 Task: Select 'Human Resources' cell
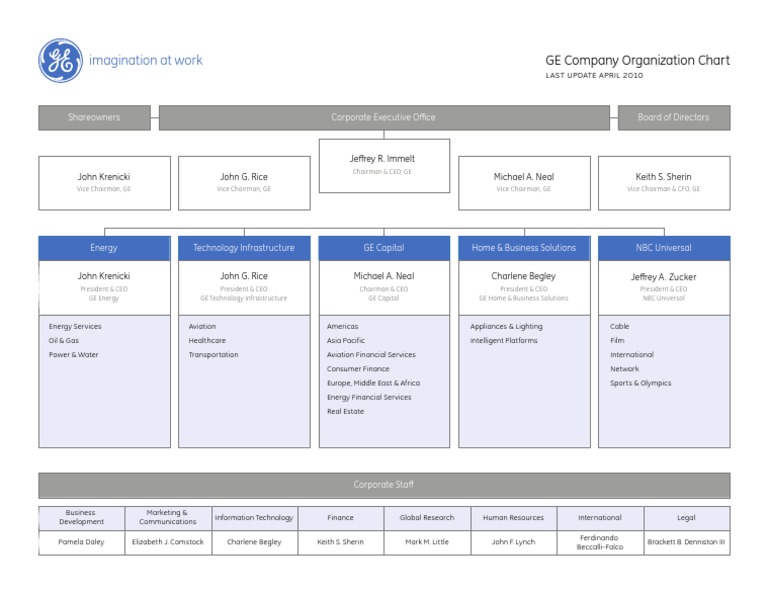pos(514,518)
